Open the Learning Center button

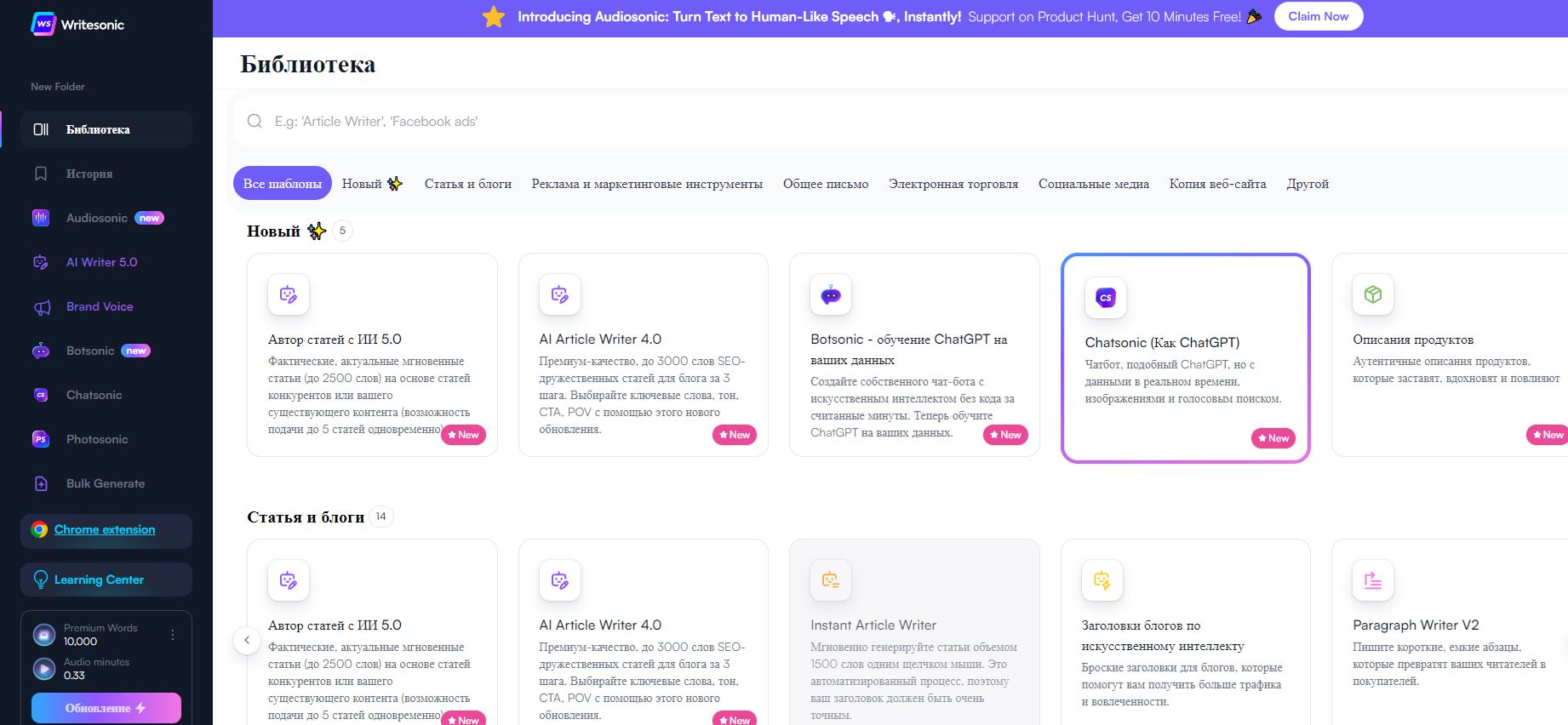tap(106, 579)
